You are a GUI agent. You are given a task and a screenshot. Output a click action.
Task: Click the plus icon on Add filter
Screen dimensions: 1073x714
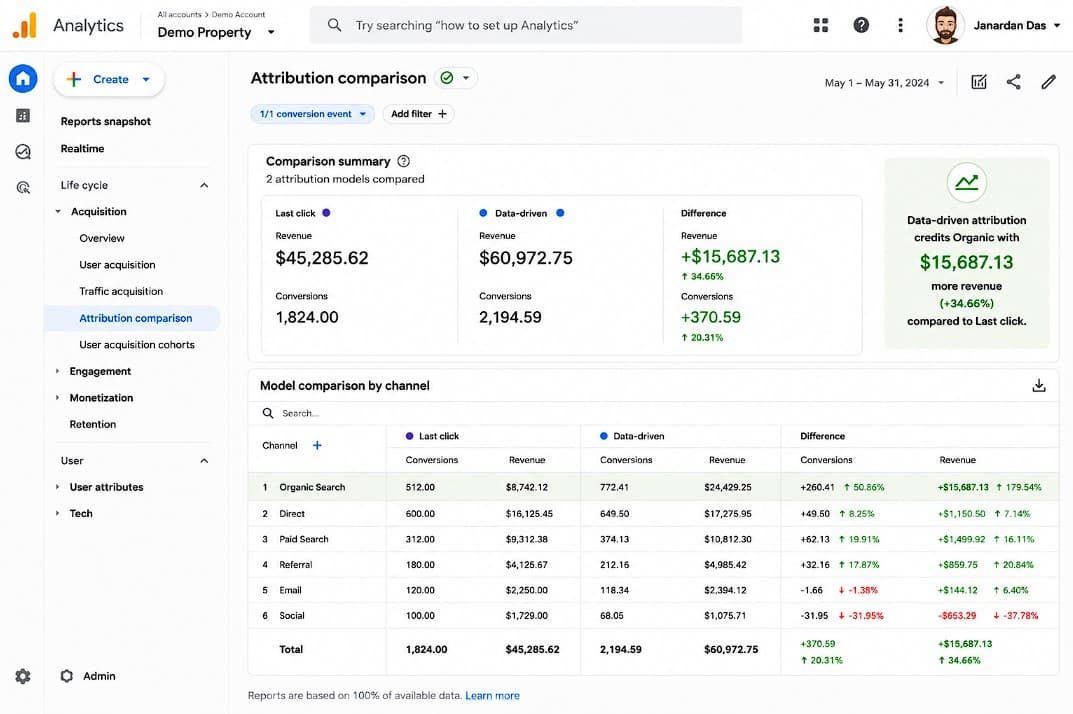[x=442, y=114]
